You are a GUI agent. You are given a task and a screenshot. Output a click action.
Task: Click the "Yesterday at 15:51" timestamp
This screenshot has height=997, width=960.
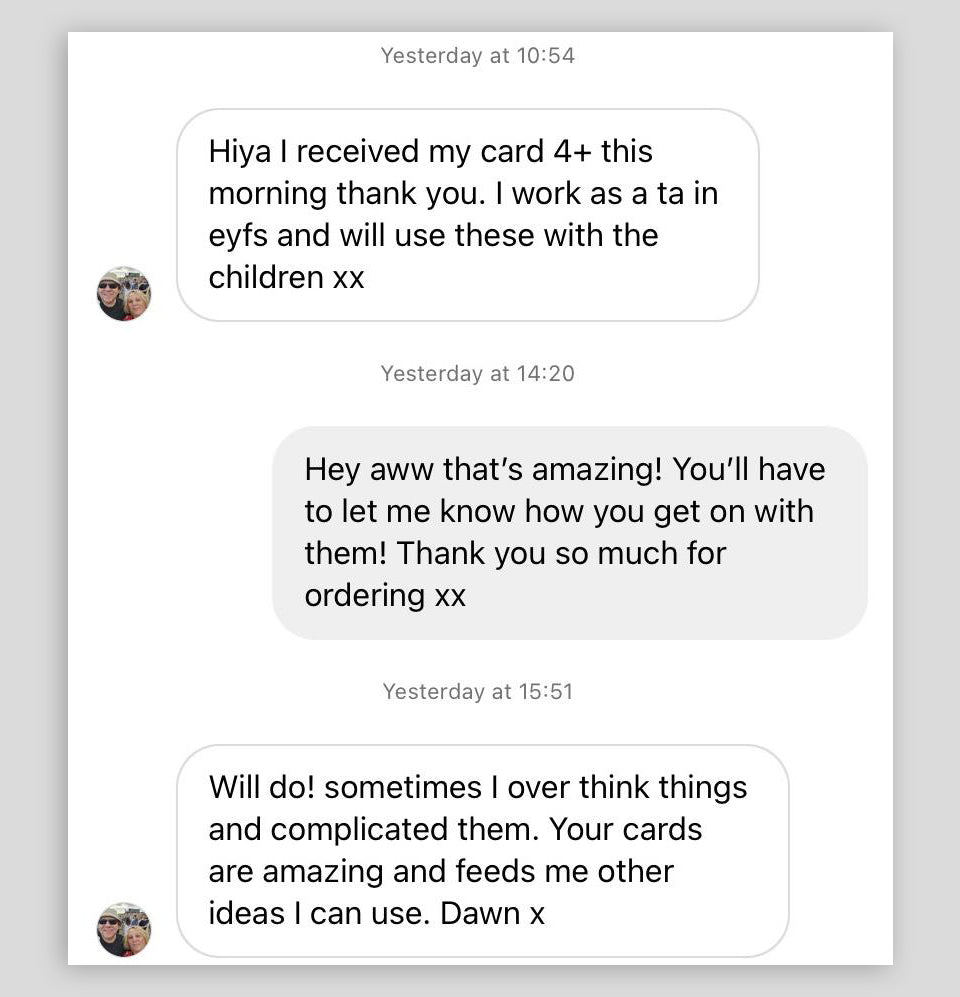pyautogui.click(x=478, y=692)
